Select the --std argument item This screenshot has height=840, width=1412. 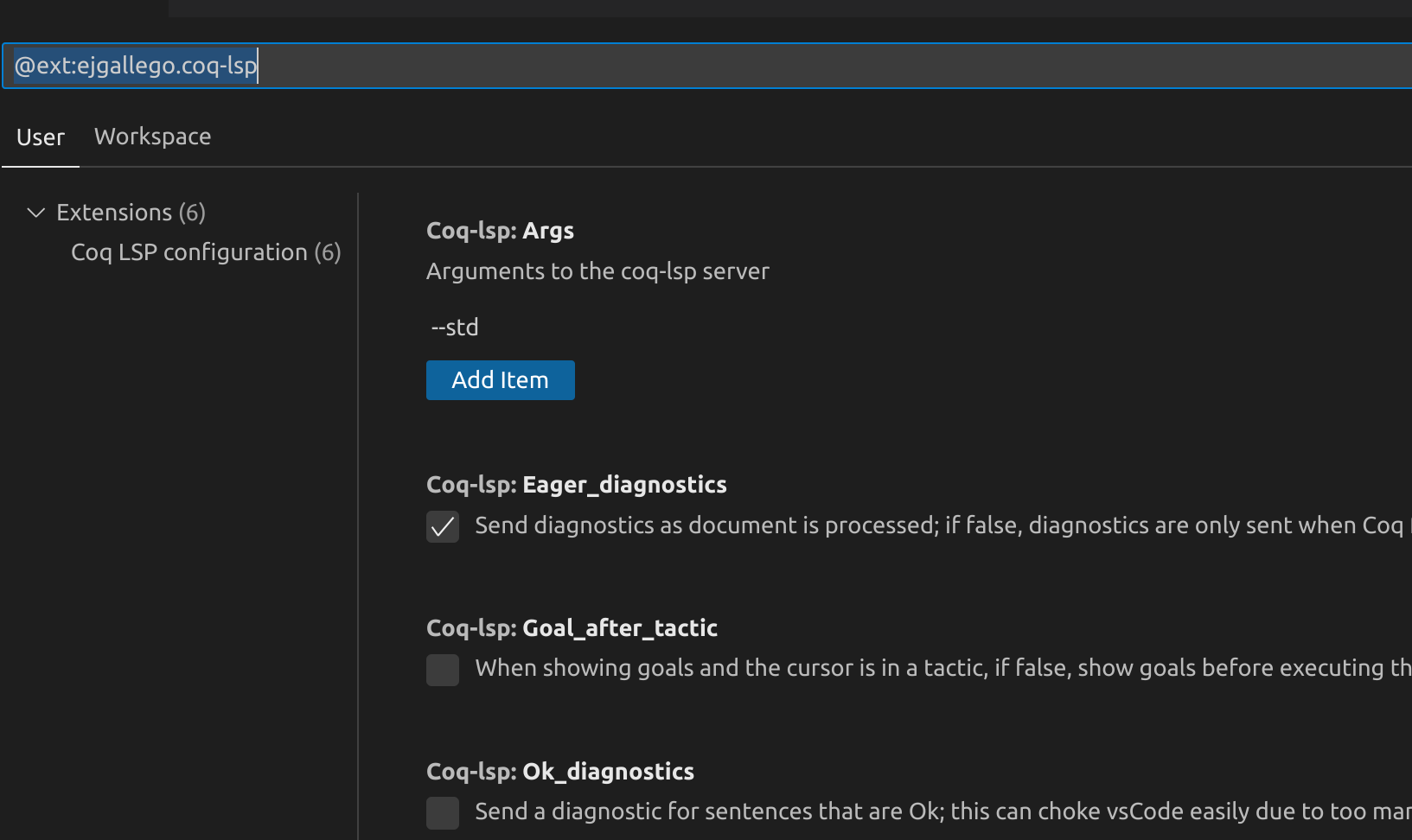click(455, 328)
